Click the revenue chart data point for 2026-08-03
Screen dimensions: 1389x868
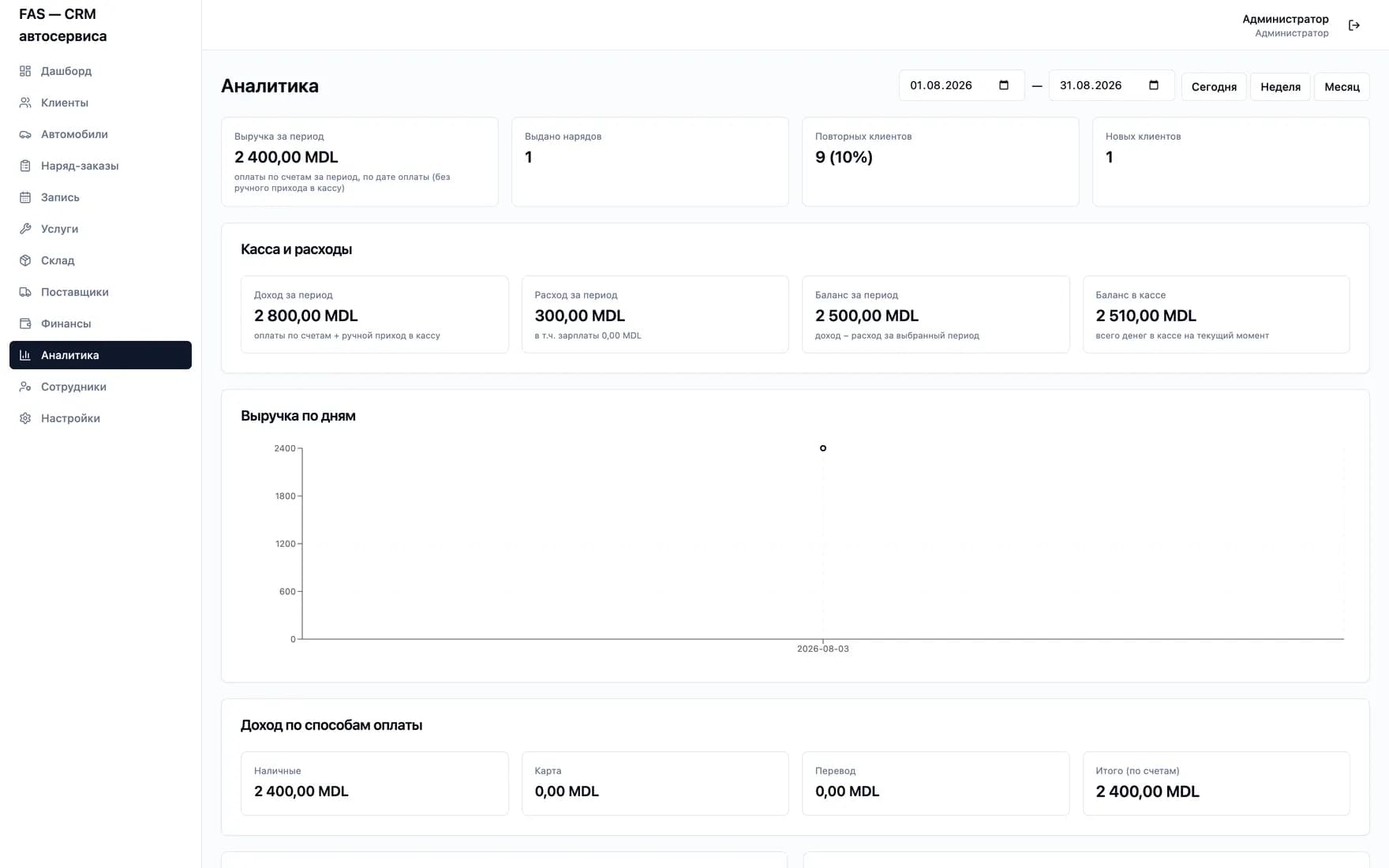(823, 448)
